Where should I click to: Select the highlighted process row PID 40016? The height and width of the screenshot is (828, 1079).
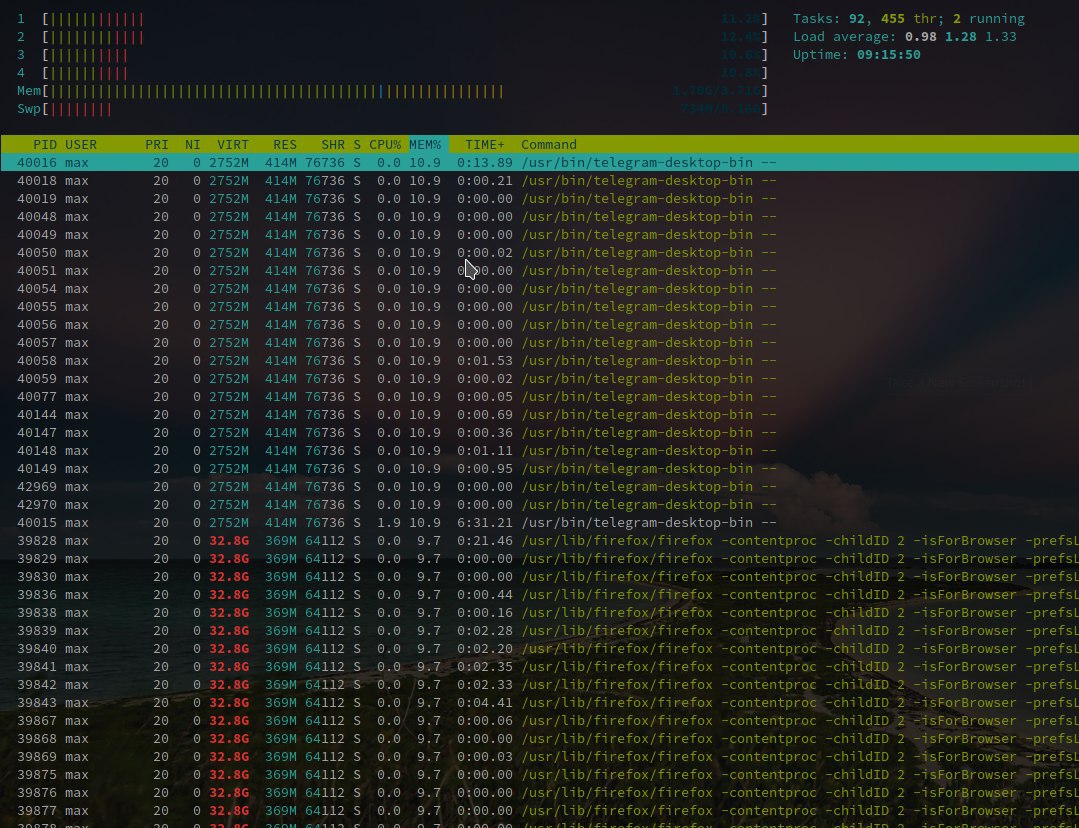pyautogui.click(x=540, y=162)
